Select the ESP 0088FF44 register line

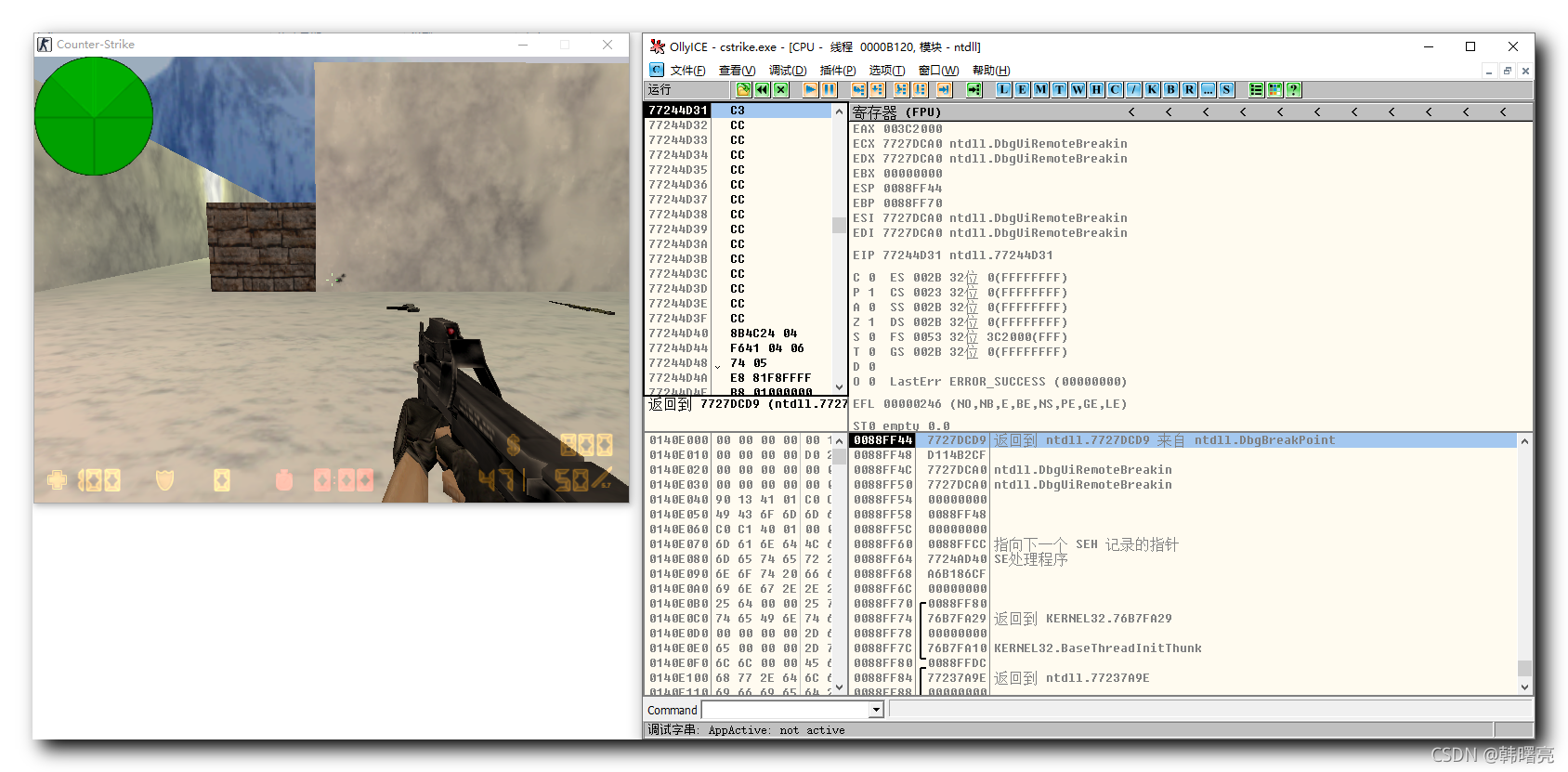[x=897, y=189]
